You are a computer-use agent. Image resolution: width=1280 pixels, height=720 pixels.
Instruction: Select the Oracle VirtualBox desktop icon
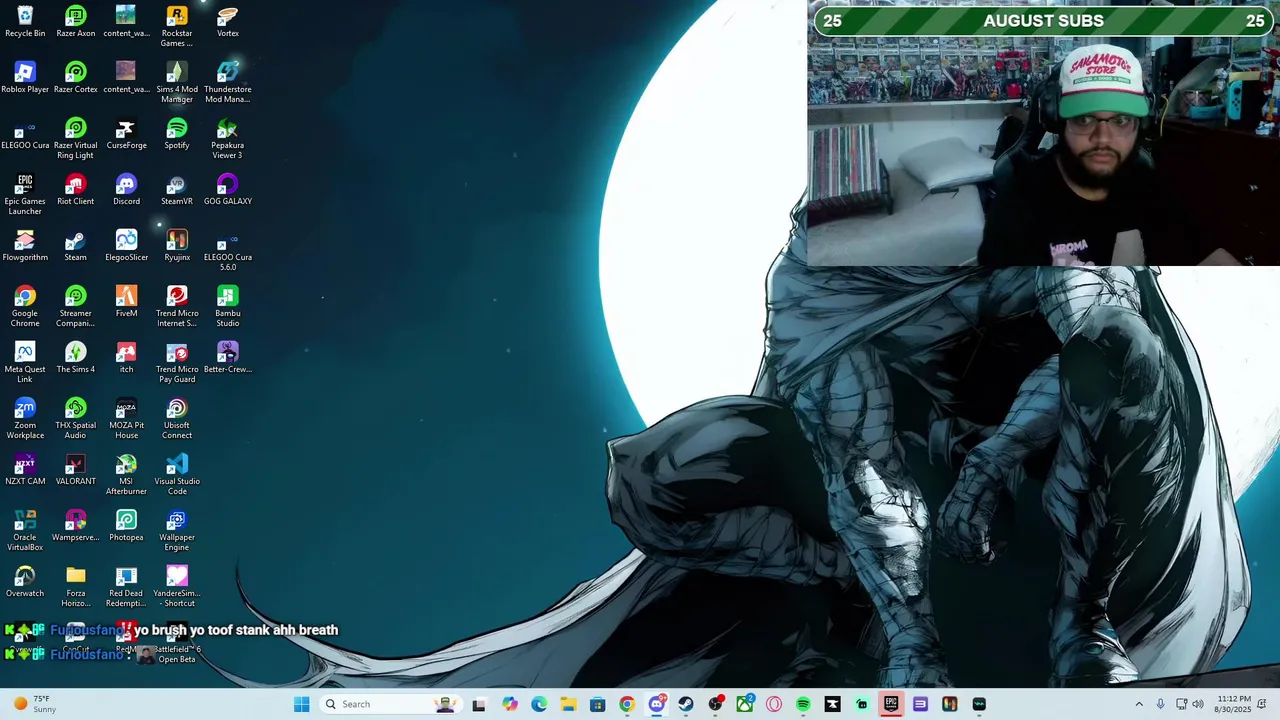(x=25, y=530)
